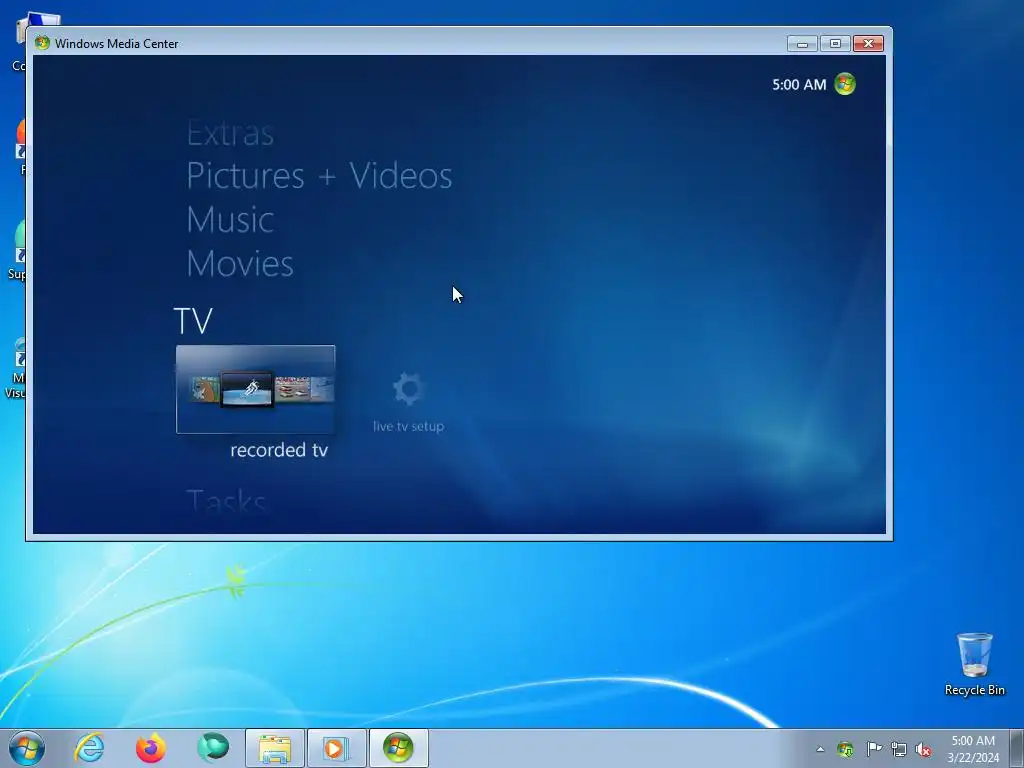Screen dimensions: 1024x768
Task: Select Pictures + Videos category
Action: click(x=319, y=176)
